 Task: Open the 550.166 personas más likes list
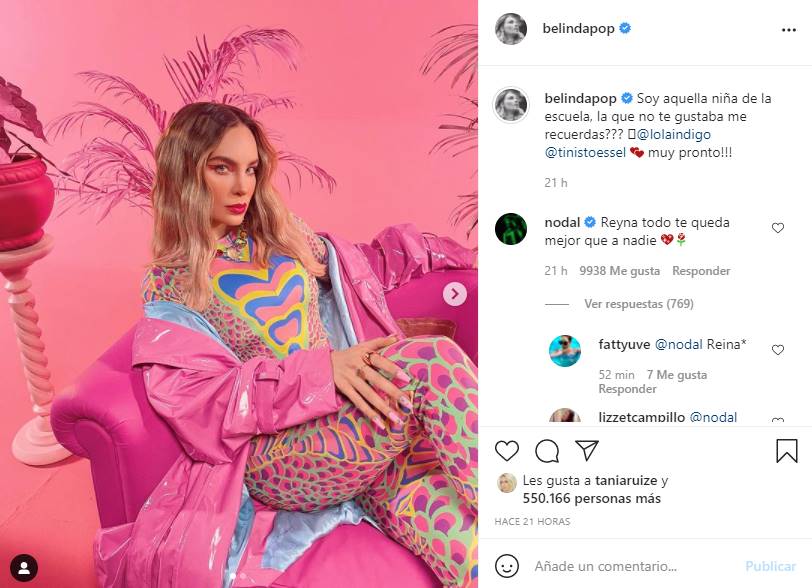coord(591,498)
